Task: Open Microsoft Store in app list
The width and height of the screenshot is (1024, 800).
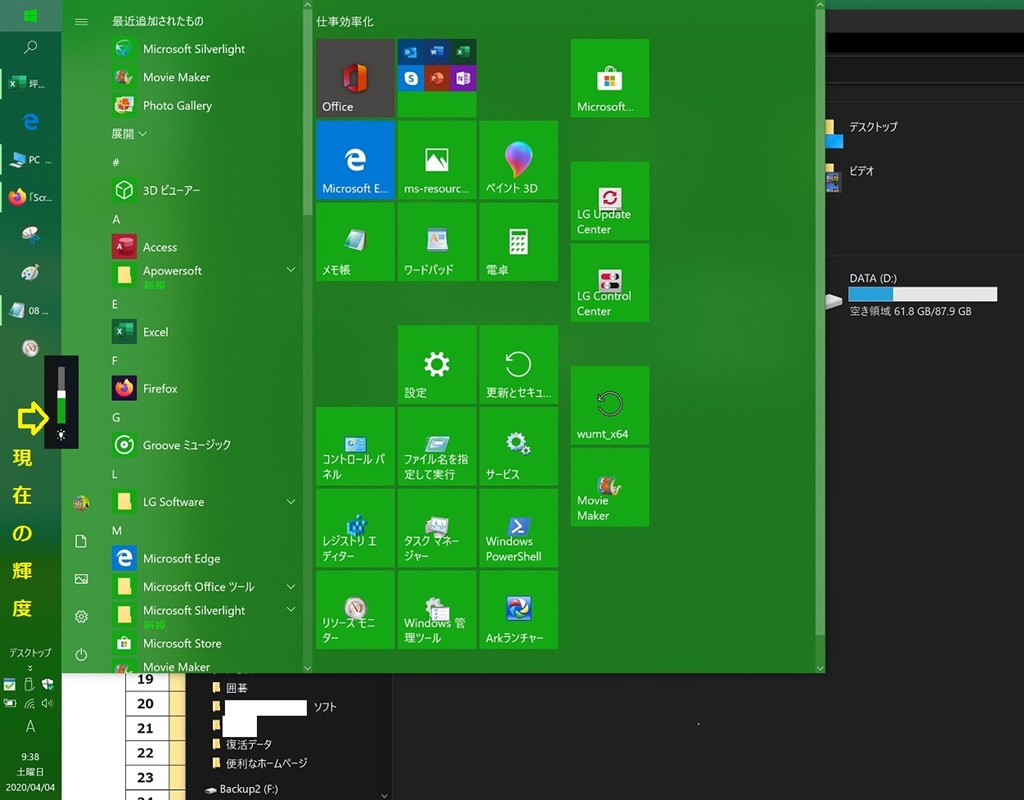Action: coord(204,643)
